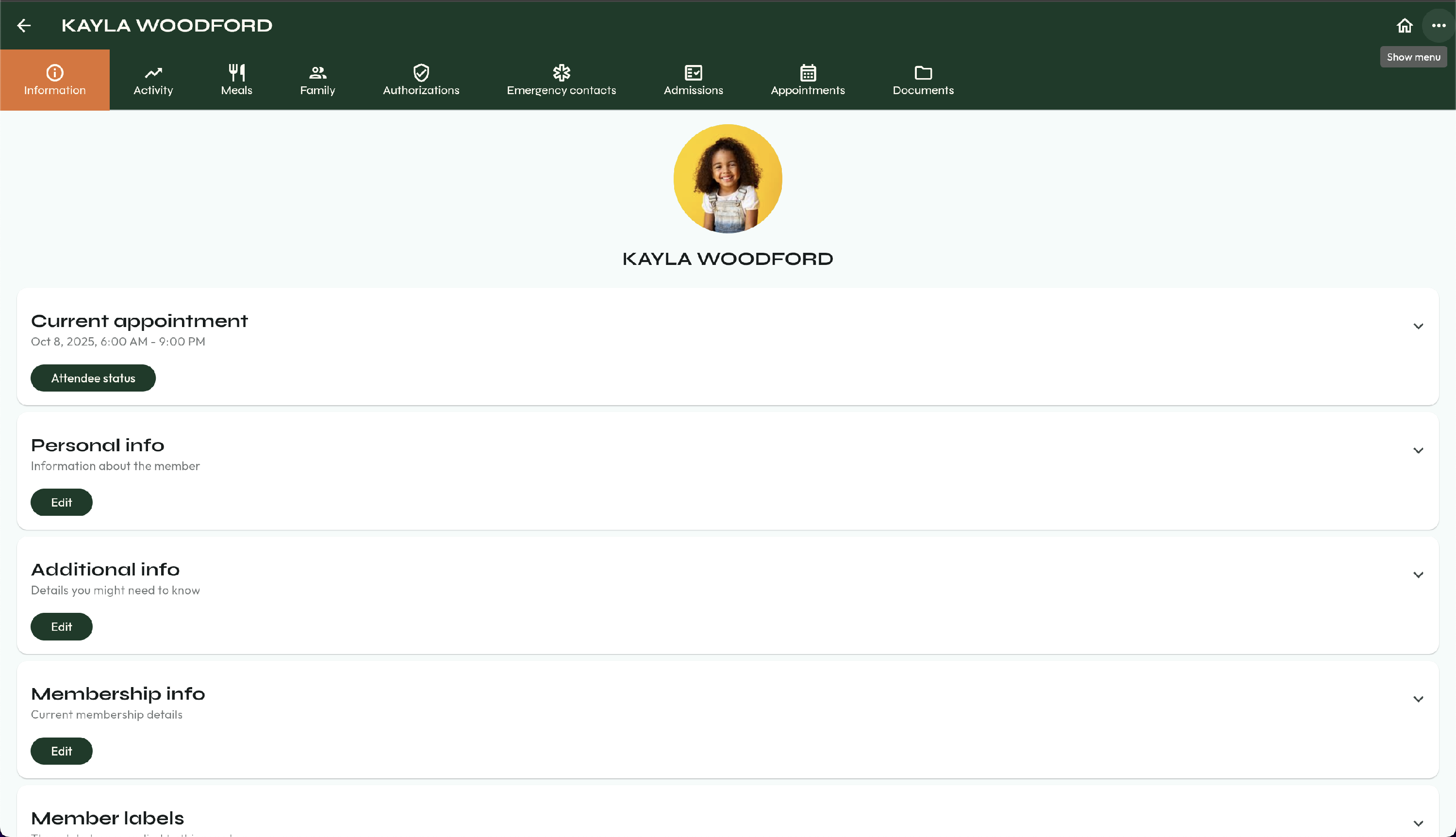The height and width of the screenshot is (837, 1456).
Task: Select the Information tab
Action: click(55, 80)
